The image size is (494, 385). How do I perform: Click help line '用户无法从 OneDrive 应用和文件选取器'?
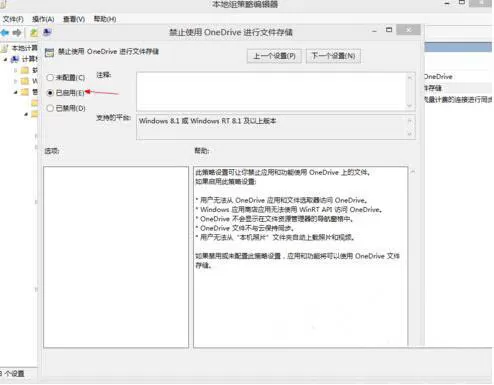click(x=282, y=200)
